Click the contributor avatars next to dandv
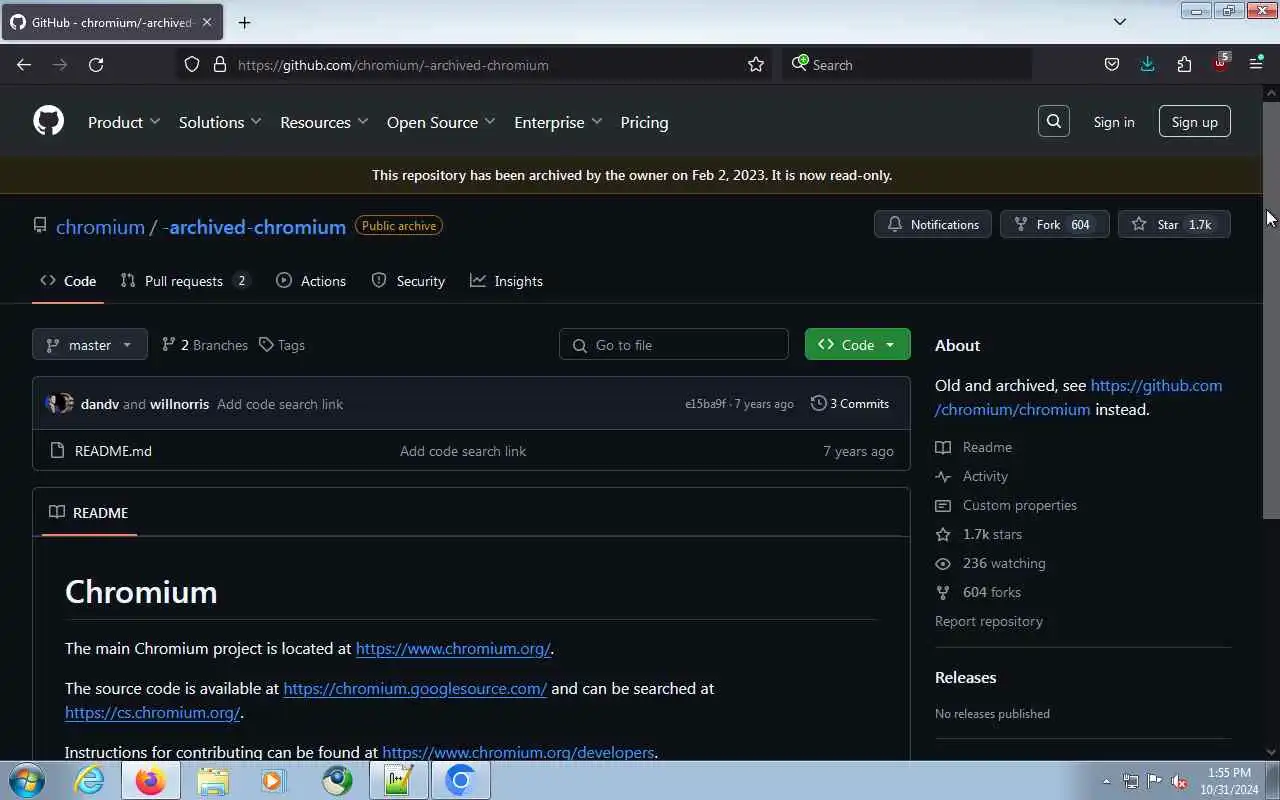 click(x=59, y=403)
